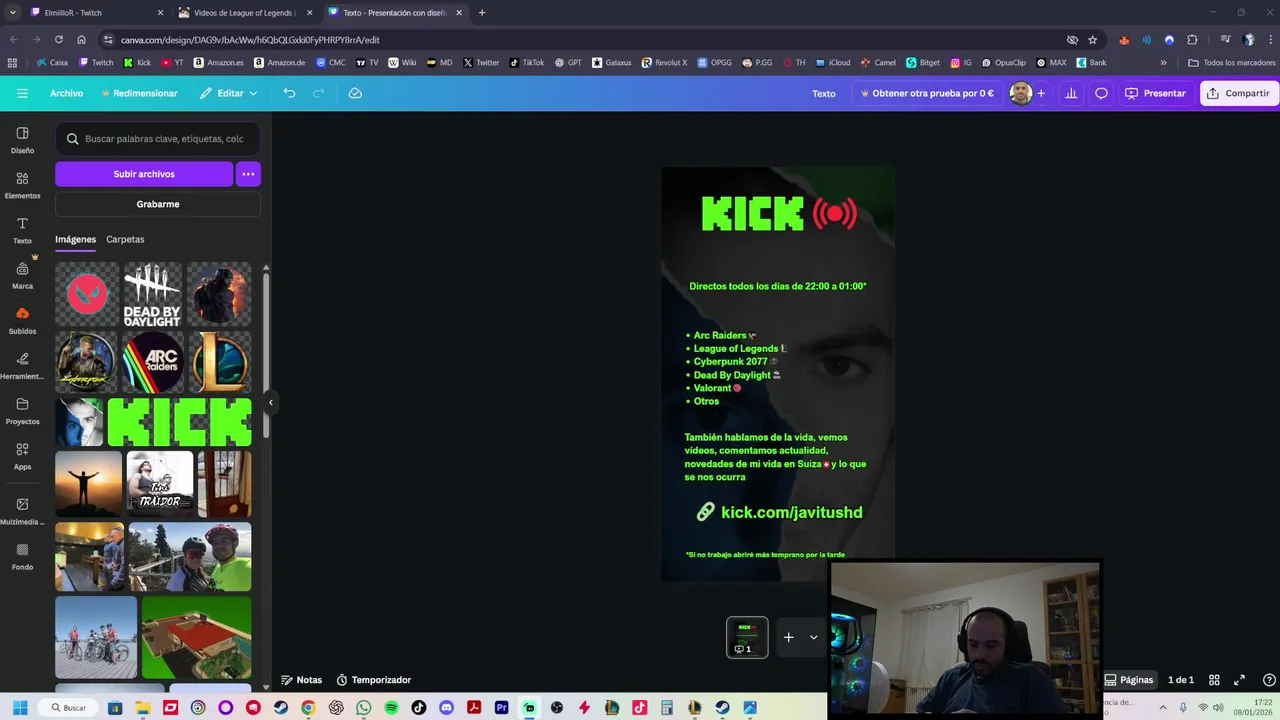The height and width of the screenshot is (720, 1280).
Task: Switch to the Carpetas tab
Action: coord(125,239)
